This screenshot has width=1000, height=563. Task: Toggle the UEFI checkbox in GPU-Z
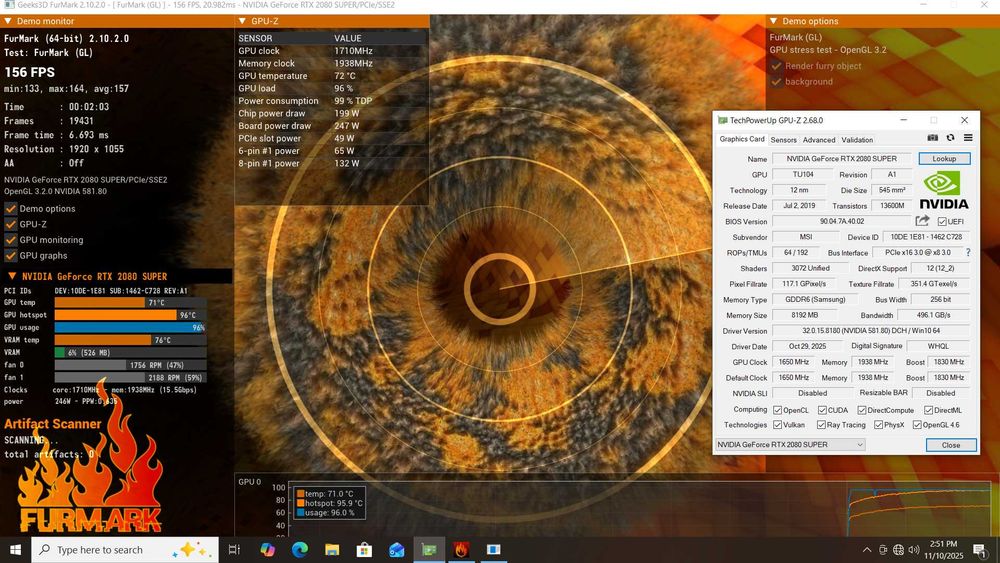[x=942, y=222]
